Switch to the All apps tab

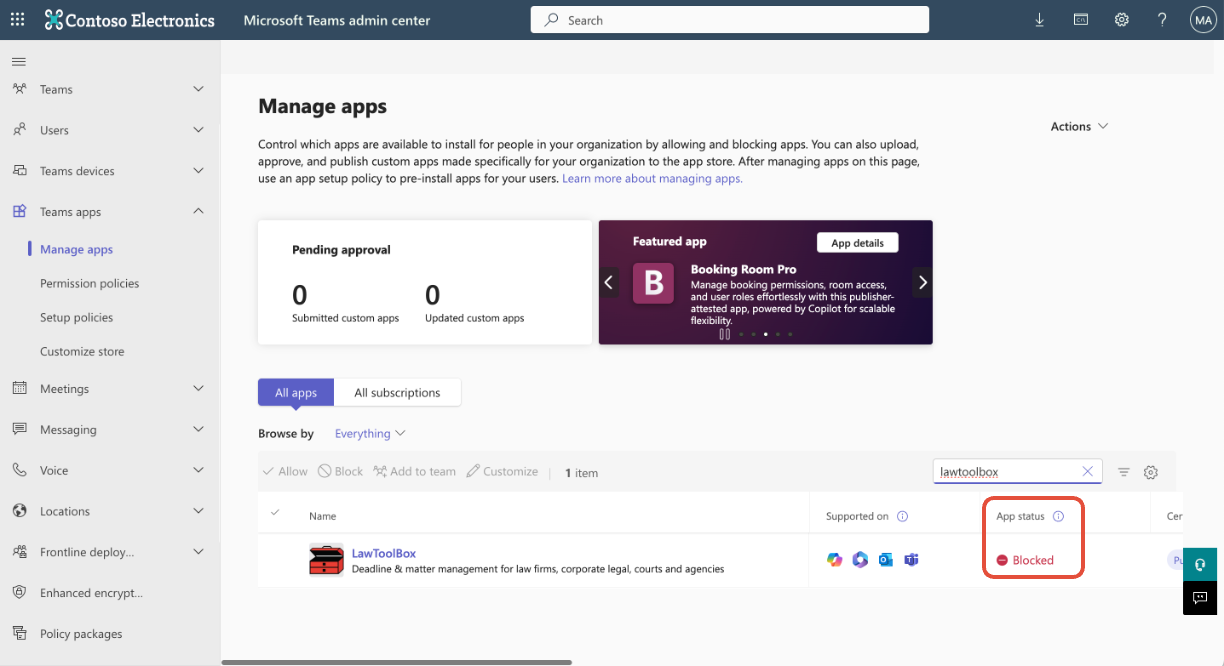(296, 392)
